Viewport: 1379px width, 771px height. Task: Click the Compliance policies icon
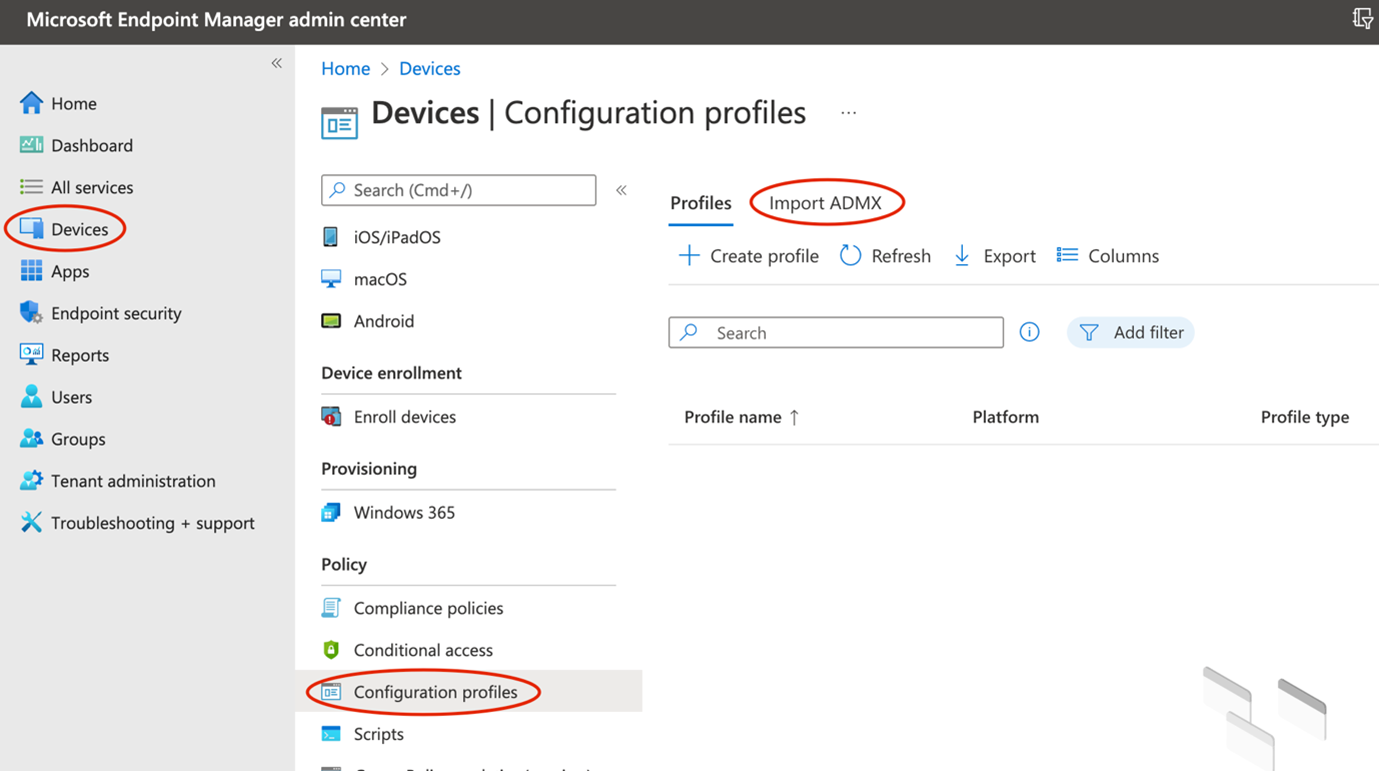coord(331,608)
